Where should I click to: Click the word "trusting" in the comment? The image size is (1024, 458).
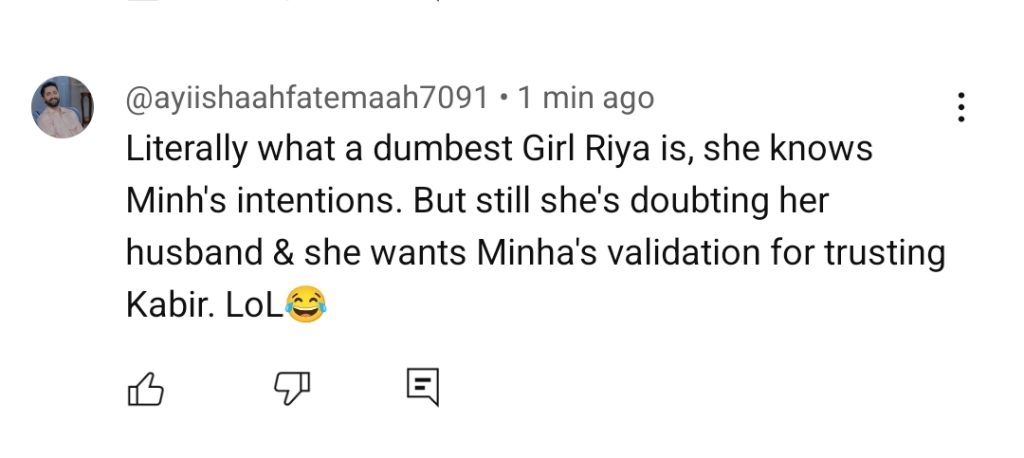[x=885, y=254]
